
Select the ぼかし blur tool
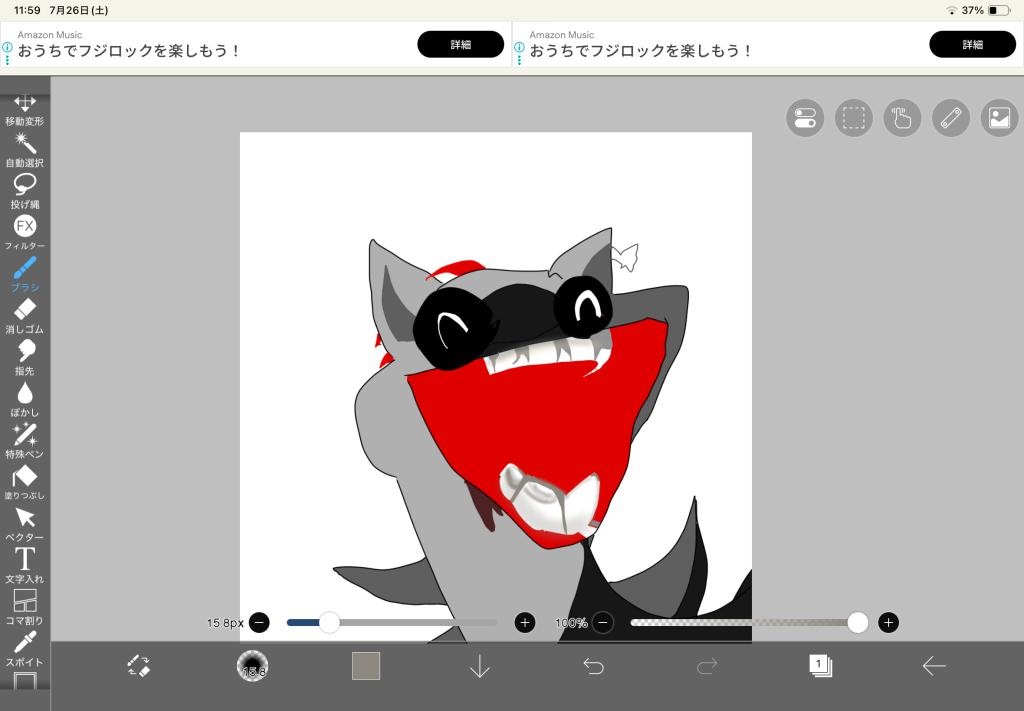pyautogui.click(x=25, y=398)
